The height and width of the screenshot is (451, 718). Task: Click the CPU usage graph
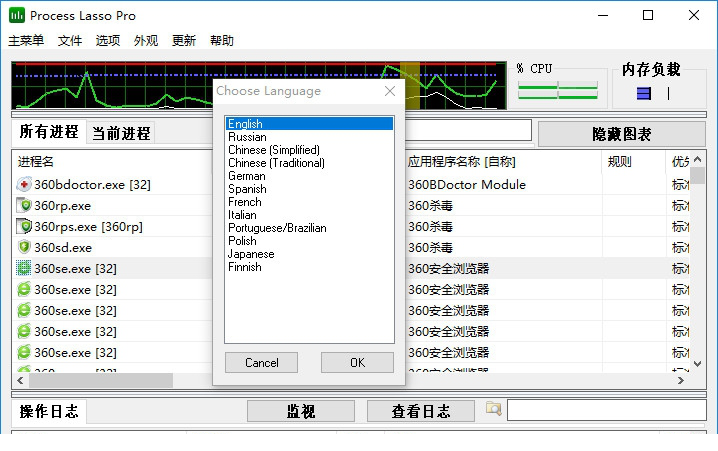(x=259, y=85)
